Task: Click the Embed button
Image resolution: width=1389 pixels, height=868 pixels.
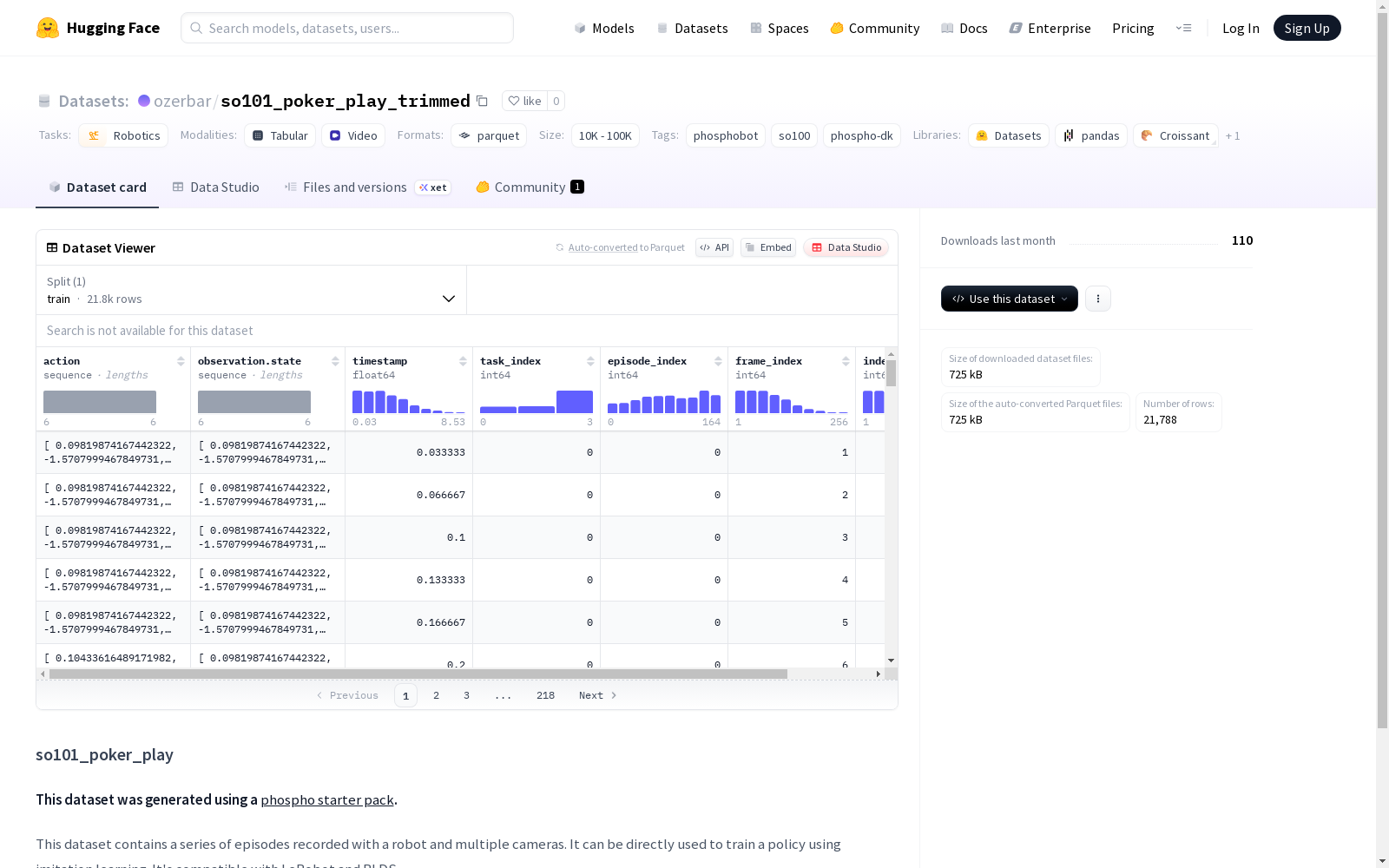Action: click(768, 247)
